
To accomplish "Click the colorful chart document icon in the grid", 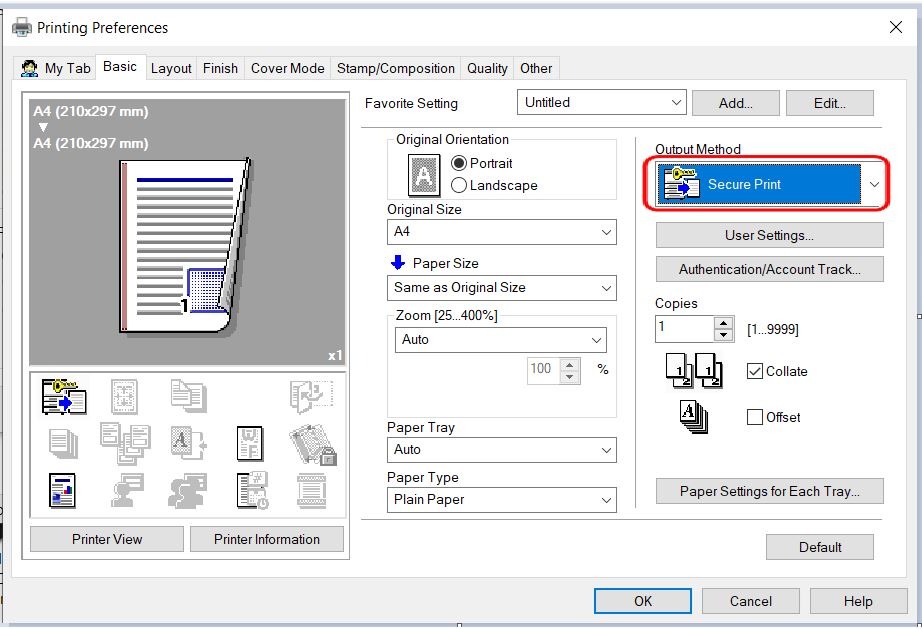I will pos(64,490).
